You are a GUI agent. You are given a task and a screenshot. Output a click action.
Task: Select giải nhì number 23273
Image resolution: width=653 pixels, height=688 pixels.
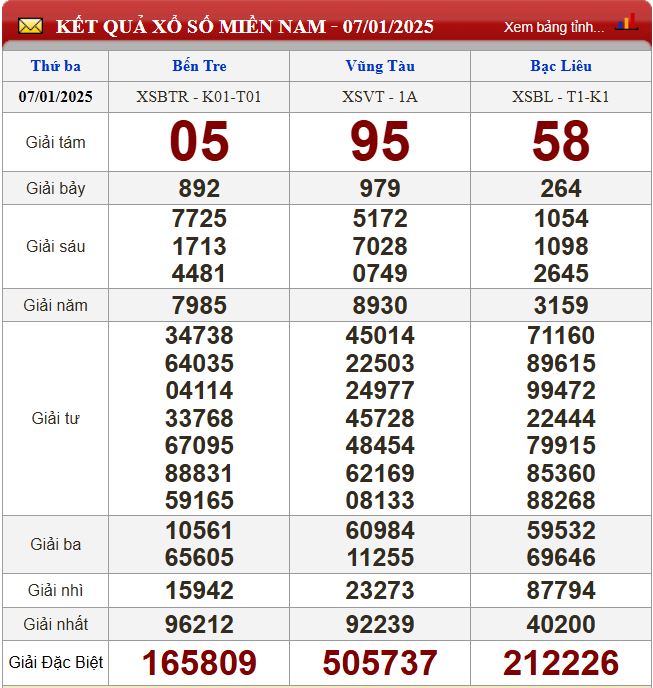click(x=380, y=591)
